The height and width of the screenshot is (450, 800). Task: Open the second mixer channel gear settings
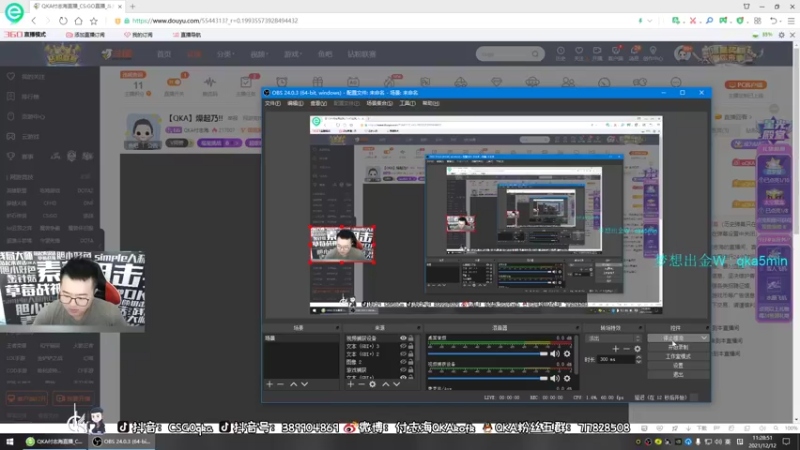pos(567,378)
